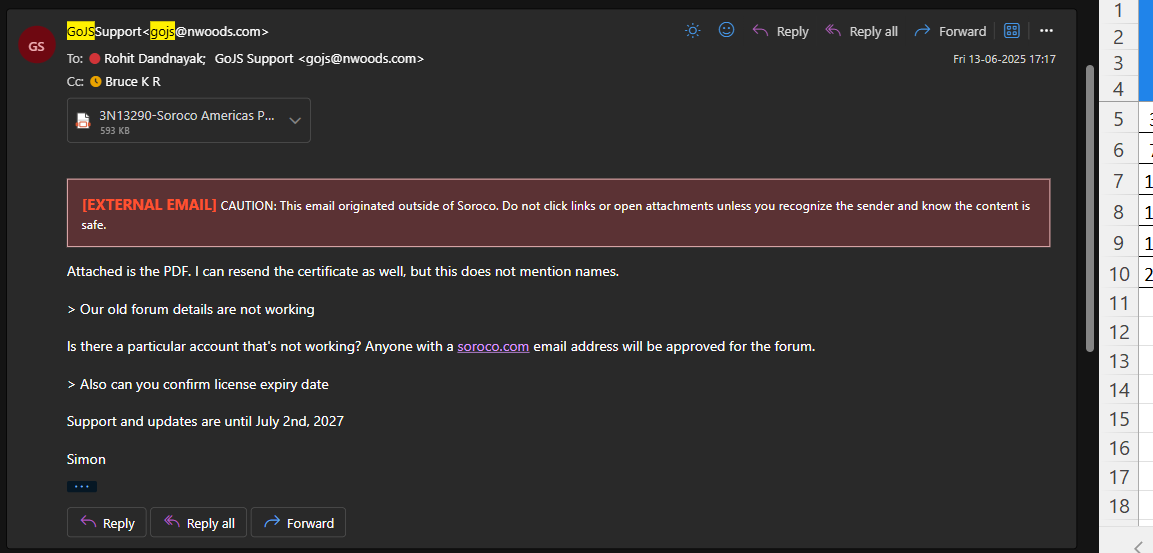
Task: Expand the collapsed quoted message ellipsis
Action: [82, 487]
